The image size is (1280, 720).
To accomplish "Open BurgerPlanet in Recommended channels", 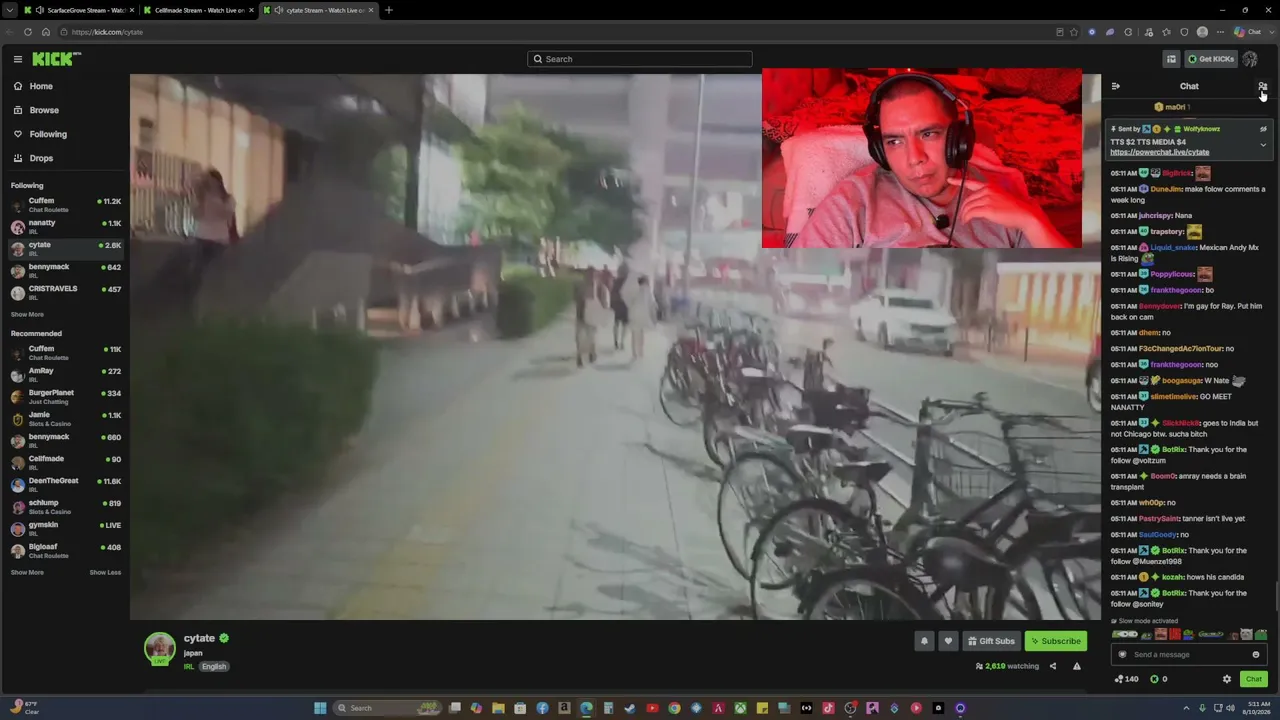I will pos(66,397).
